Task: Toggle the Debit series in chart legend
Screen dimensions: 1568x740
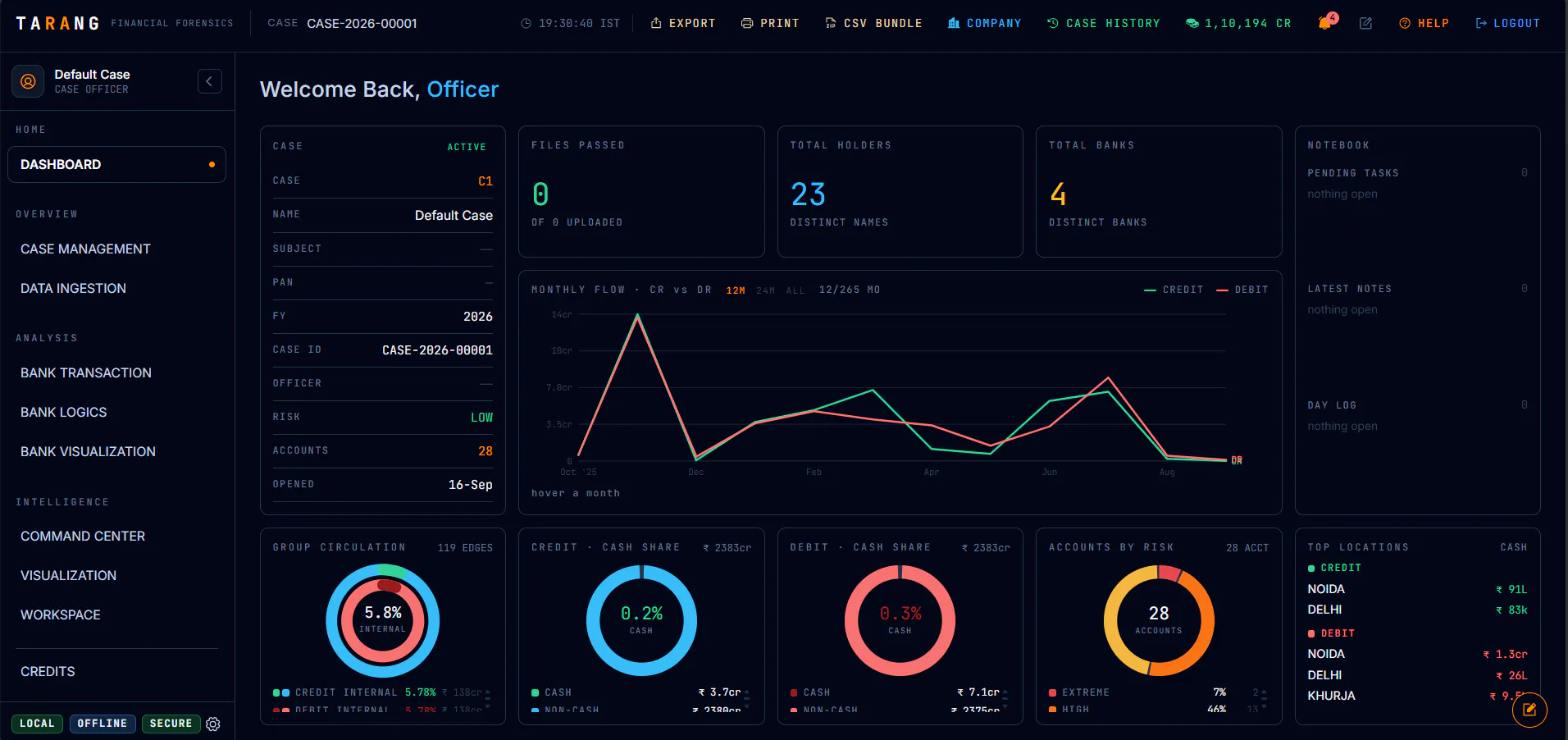Action: point(1242,290)
